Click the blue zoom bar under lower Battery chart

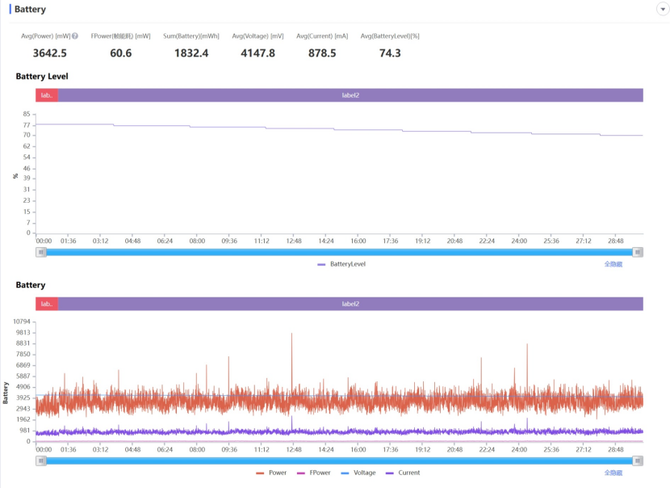340,461
